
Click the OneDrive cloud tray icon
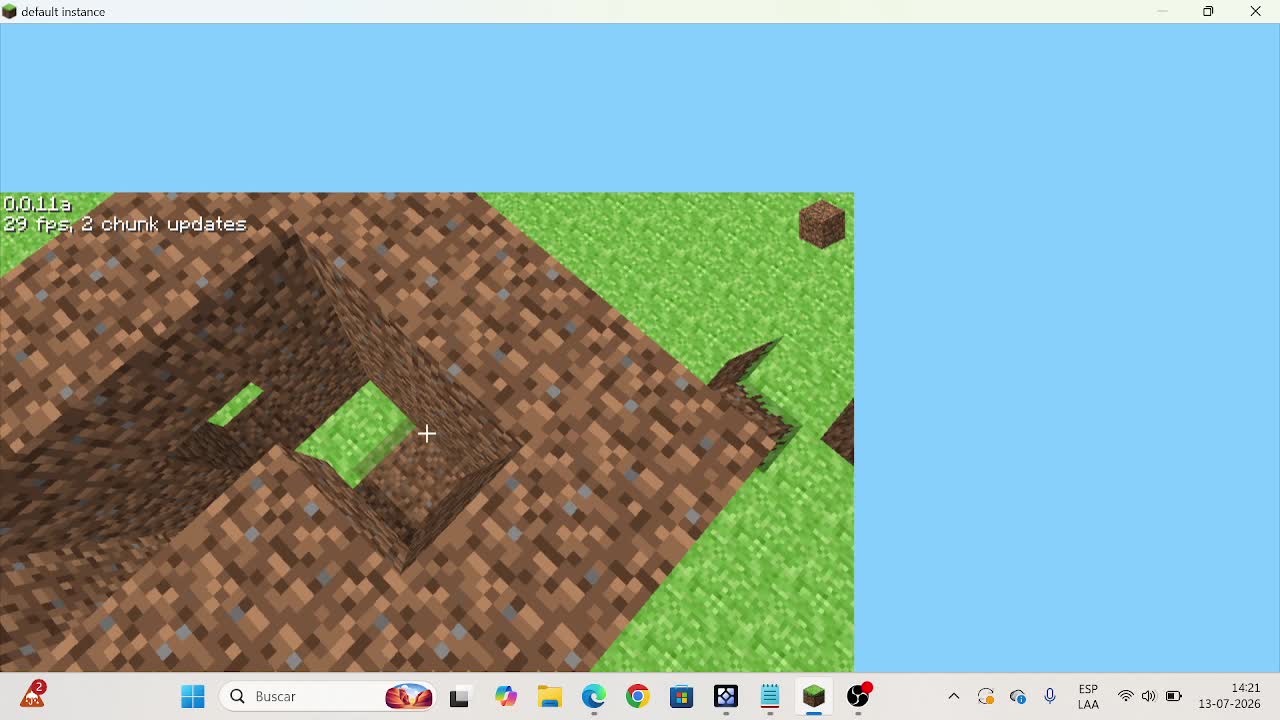coord(1018,696)
